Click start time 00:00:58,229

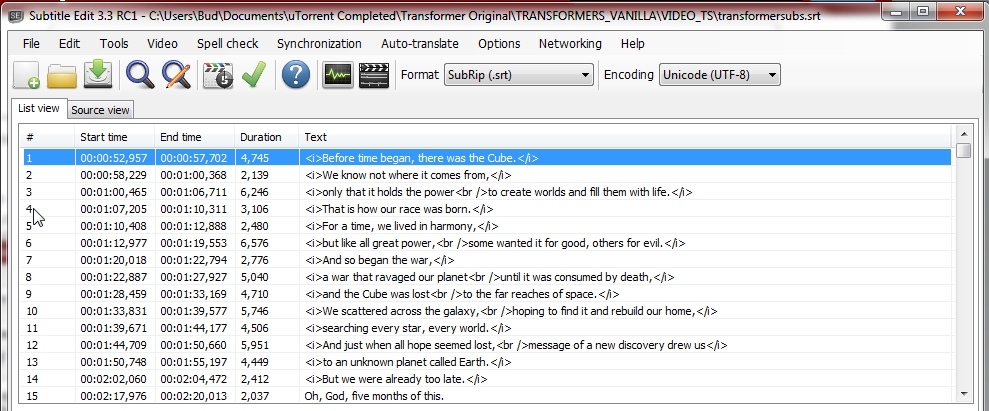click(x=114, y=175)
